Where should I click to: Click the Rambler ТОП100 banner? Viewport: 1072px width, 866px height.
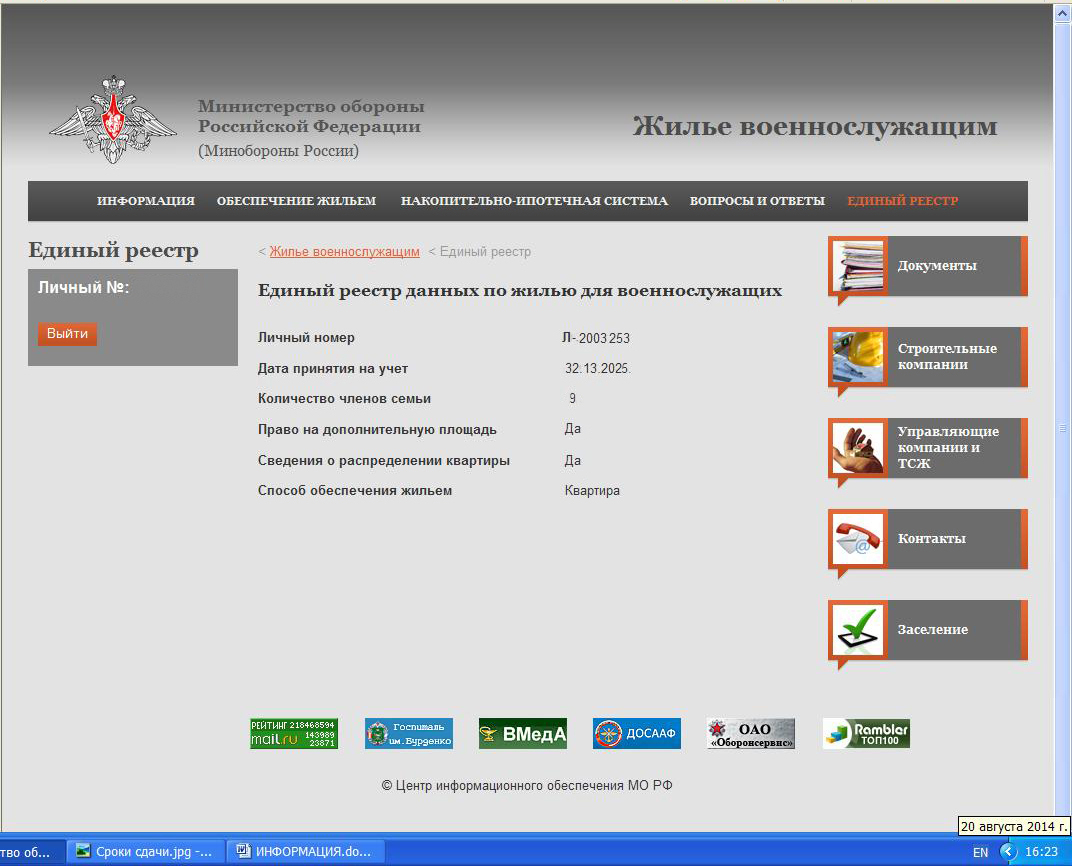click(x=866, y=733)
